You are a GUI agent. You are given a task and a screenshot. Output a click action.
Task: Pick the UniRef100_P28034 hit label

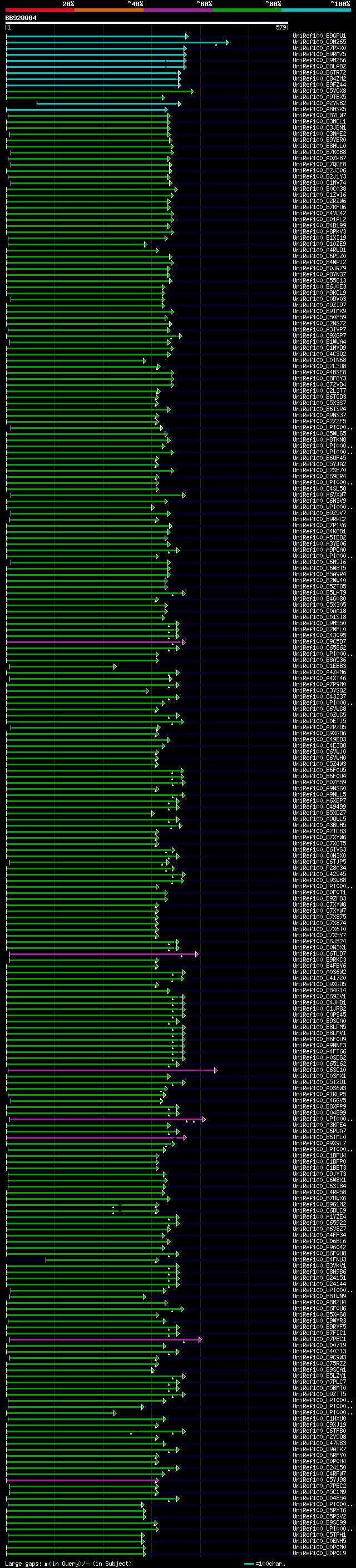[x=319, y=868]
